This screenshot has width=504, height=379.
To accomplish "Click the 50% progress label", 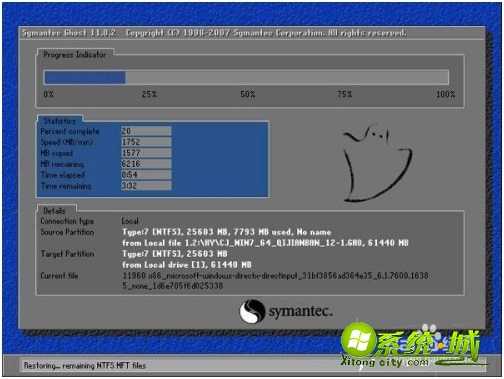I will tap(248, 94).
